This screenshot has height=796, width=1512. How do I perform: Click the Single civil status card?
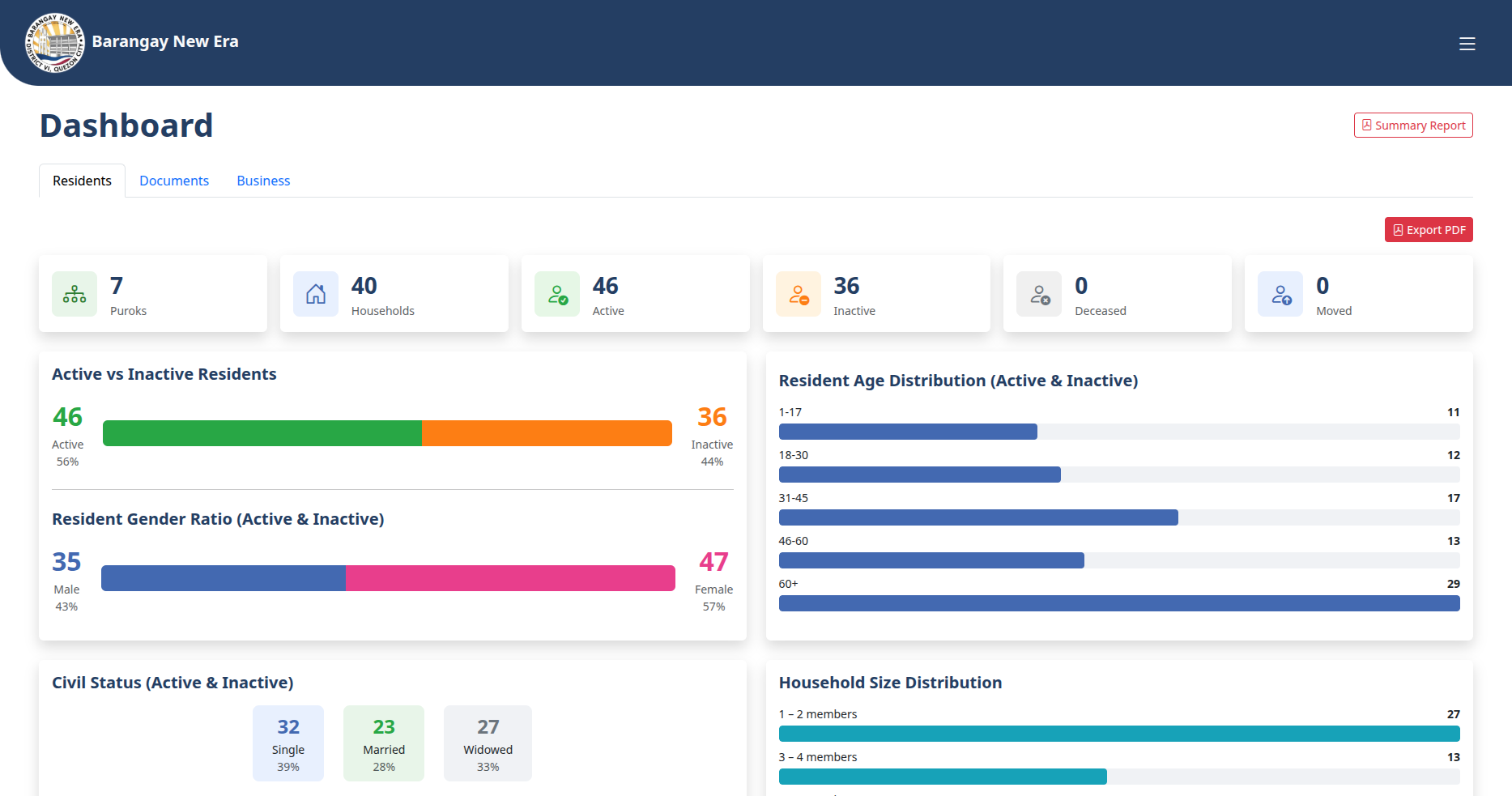288,743
